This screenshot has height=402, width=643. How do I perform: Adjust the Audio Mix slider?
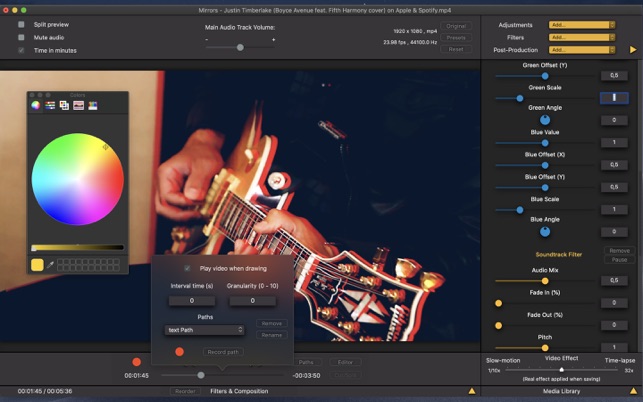coord(545,281)
